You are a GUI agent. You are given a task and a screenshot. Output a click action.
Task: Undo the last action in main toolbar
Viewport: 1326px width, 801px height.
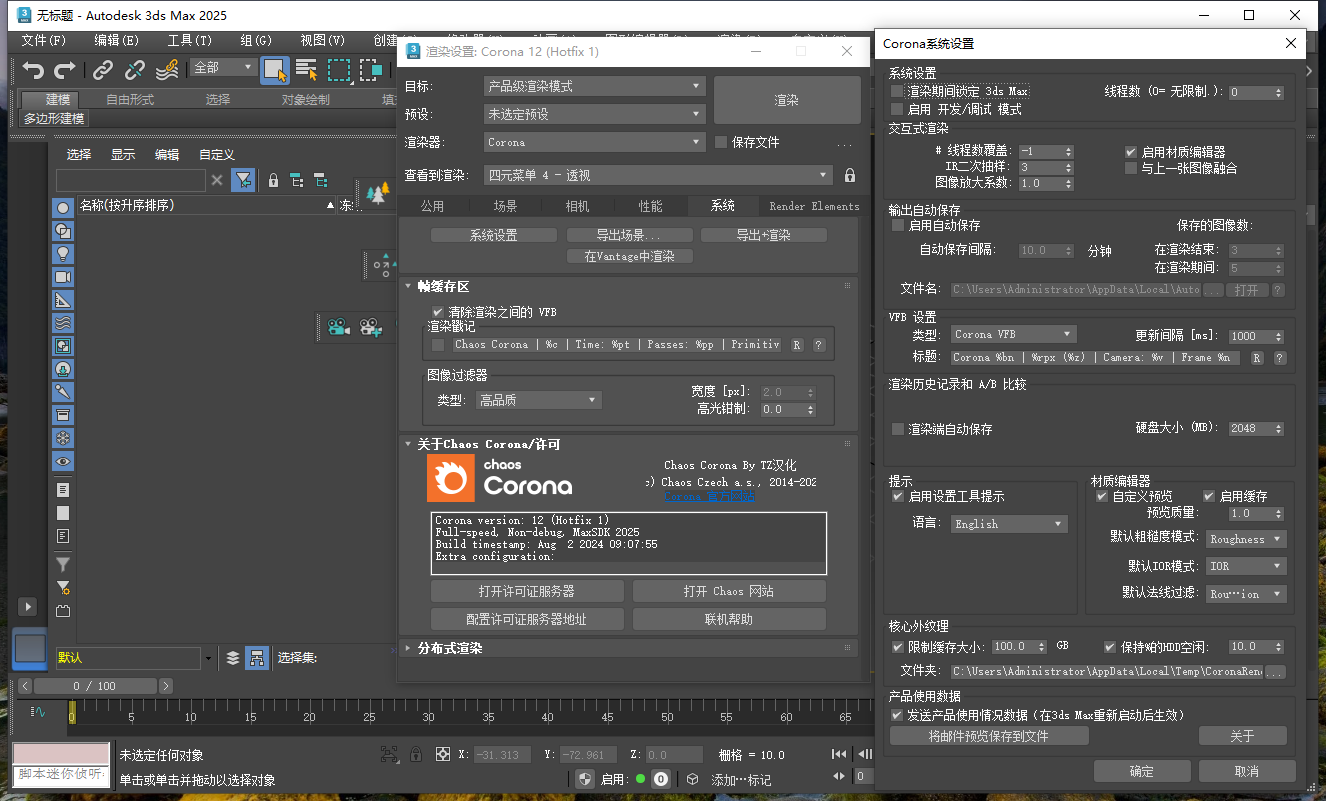tap(34, 70)
